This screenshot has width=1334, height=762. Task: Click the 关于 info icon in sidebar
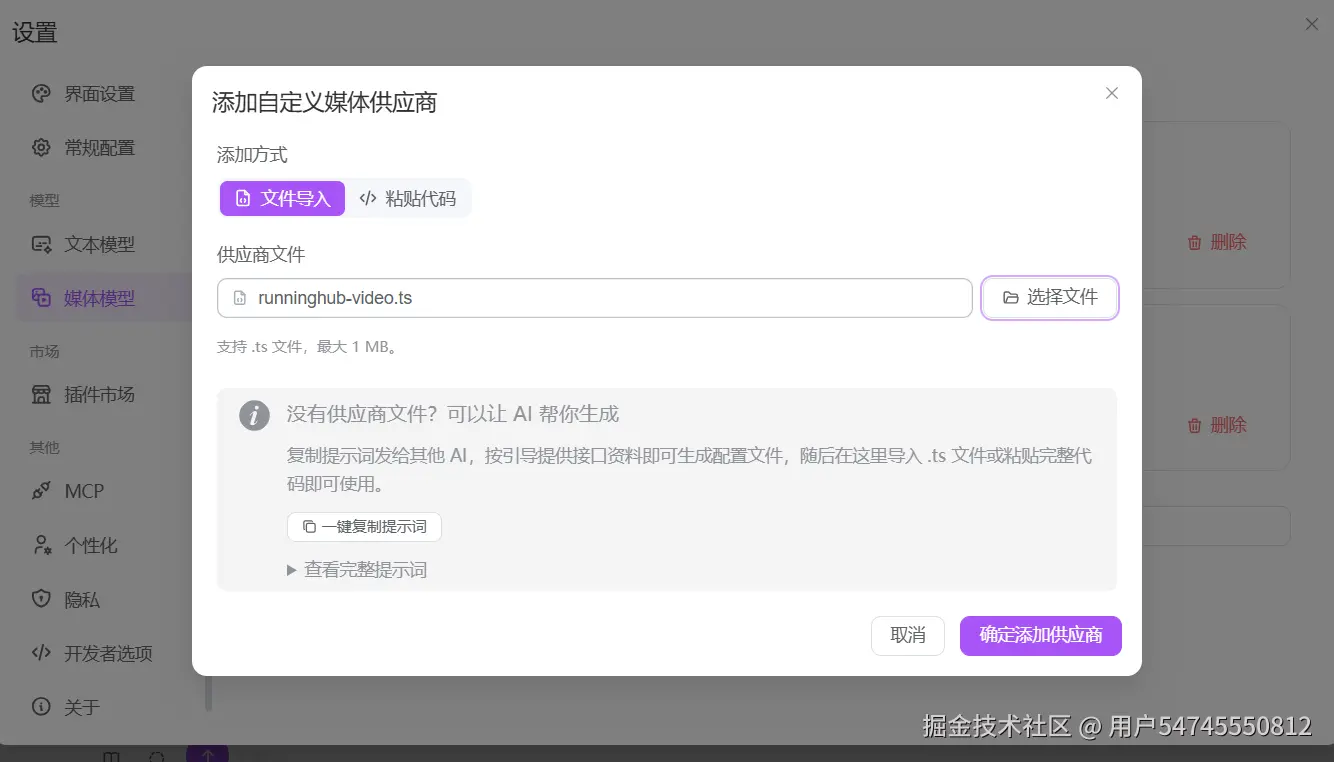pyautogui.click(x=41, y=707)
